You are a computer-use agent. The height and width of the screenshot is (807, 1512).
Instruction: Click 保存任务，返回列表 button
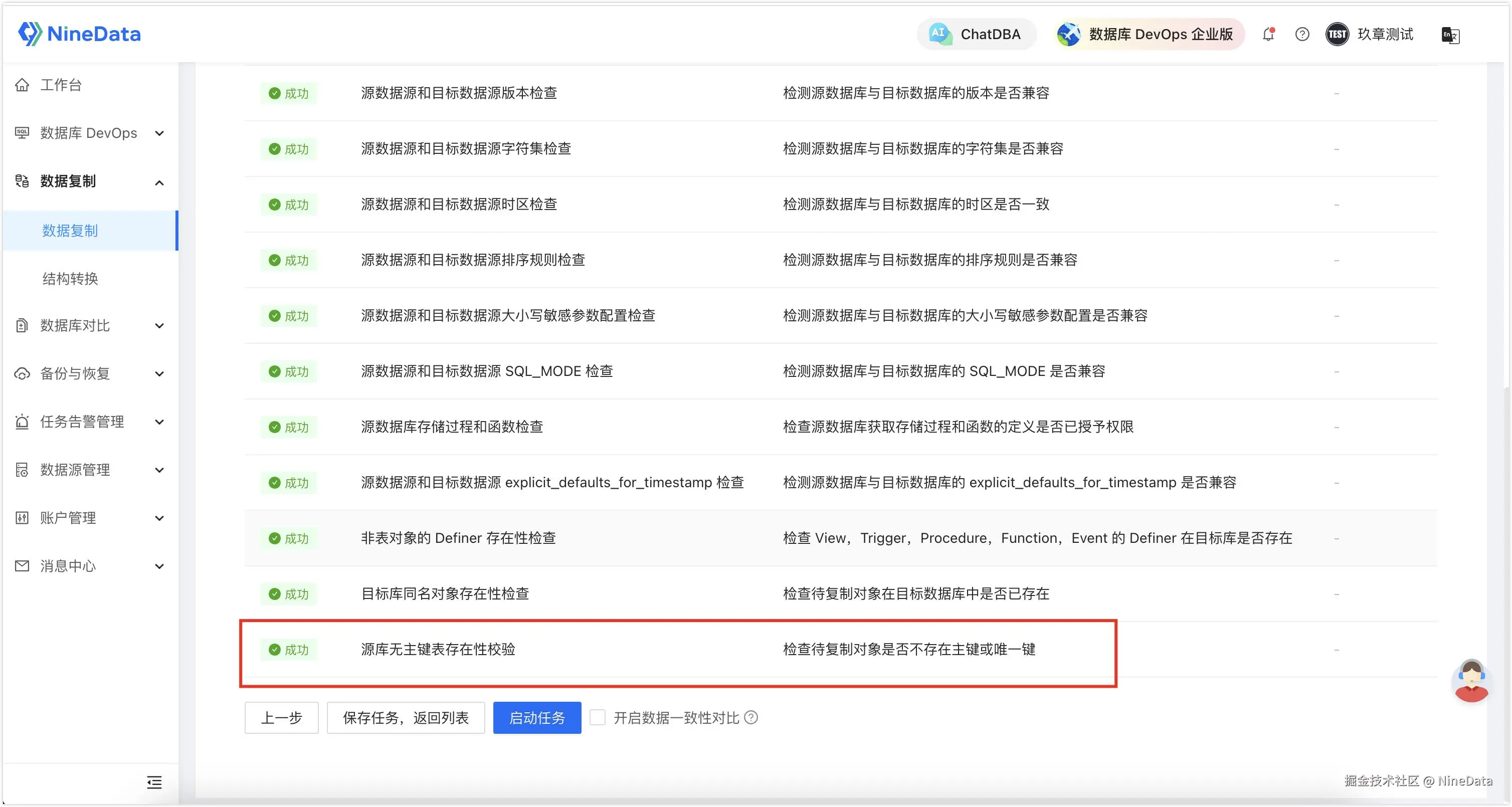[406, 717]
